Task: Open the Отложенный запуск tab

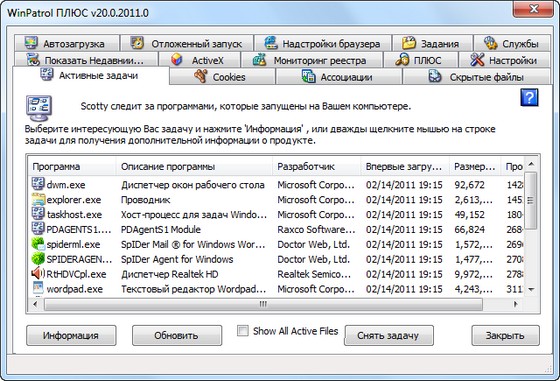Action: [x=187, y=44]
